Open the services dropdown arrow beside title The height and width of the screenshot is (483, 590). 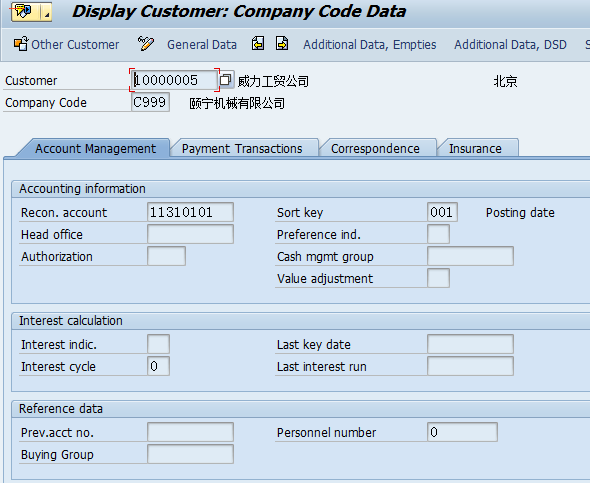click(46, 12)
